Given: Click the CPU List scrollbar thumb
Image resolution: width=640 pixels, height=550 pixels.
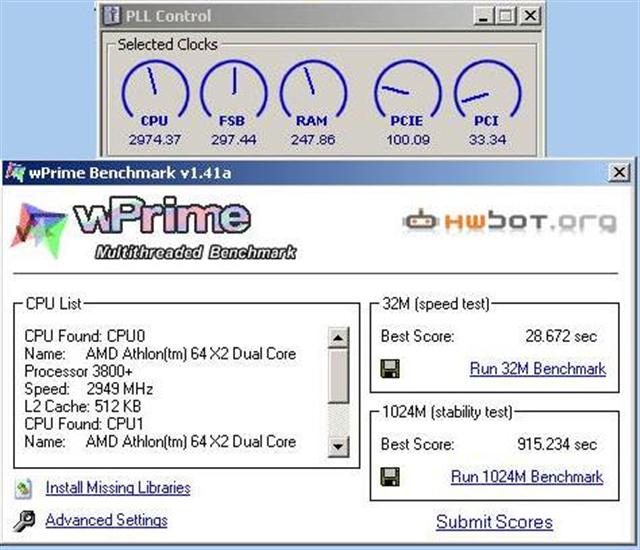Looking at the screenshot, I should click(338, 376).
